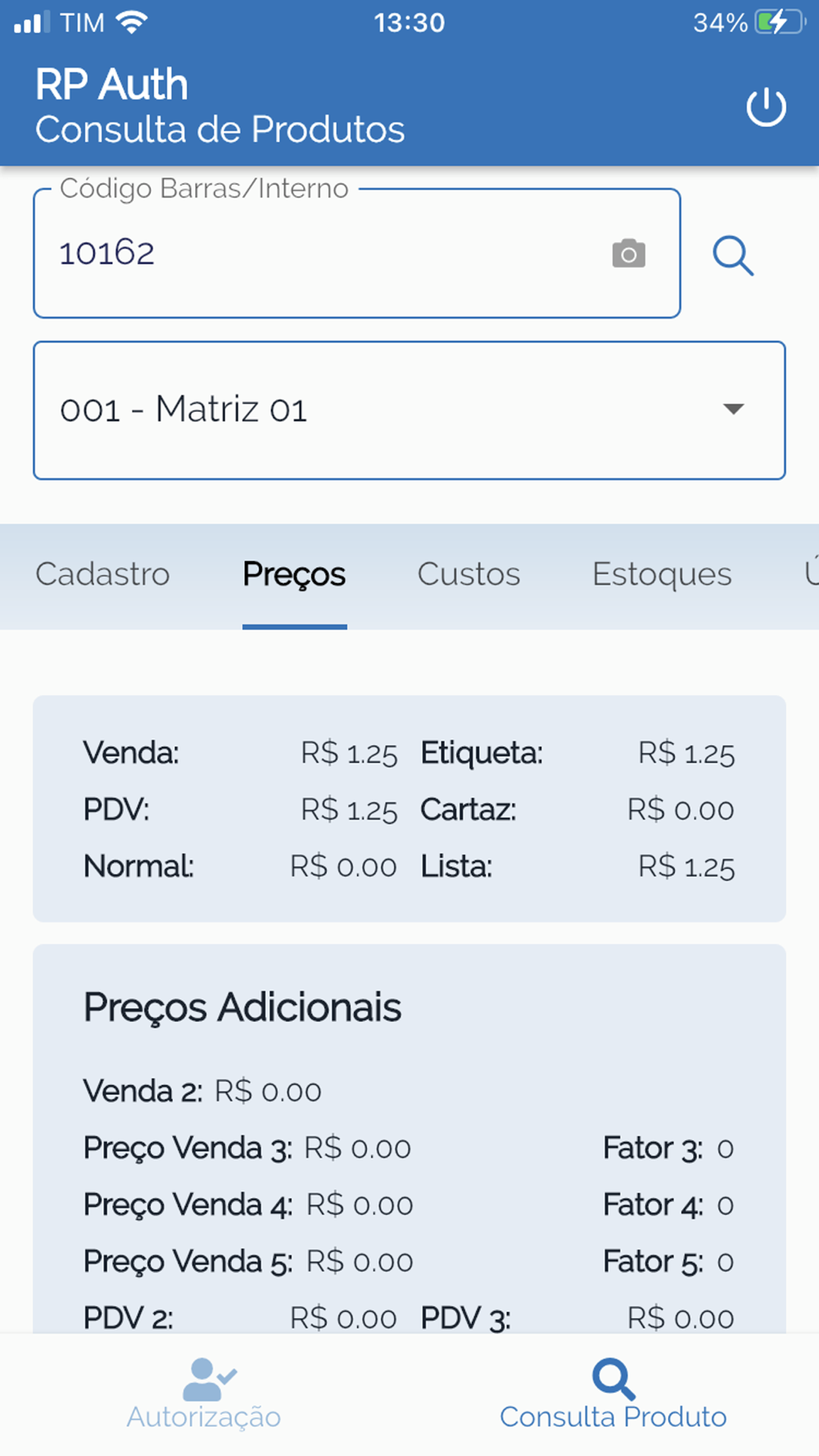Select the Preços tab
This screenshot has height=1456, width=819.
[294, 574]
